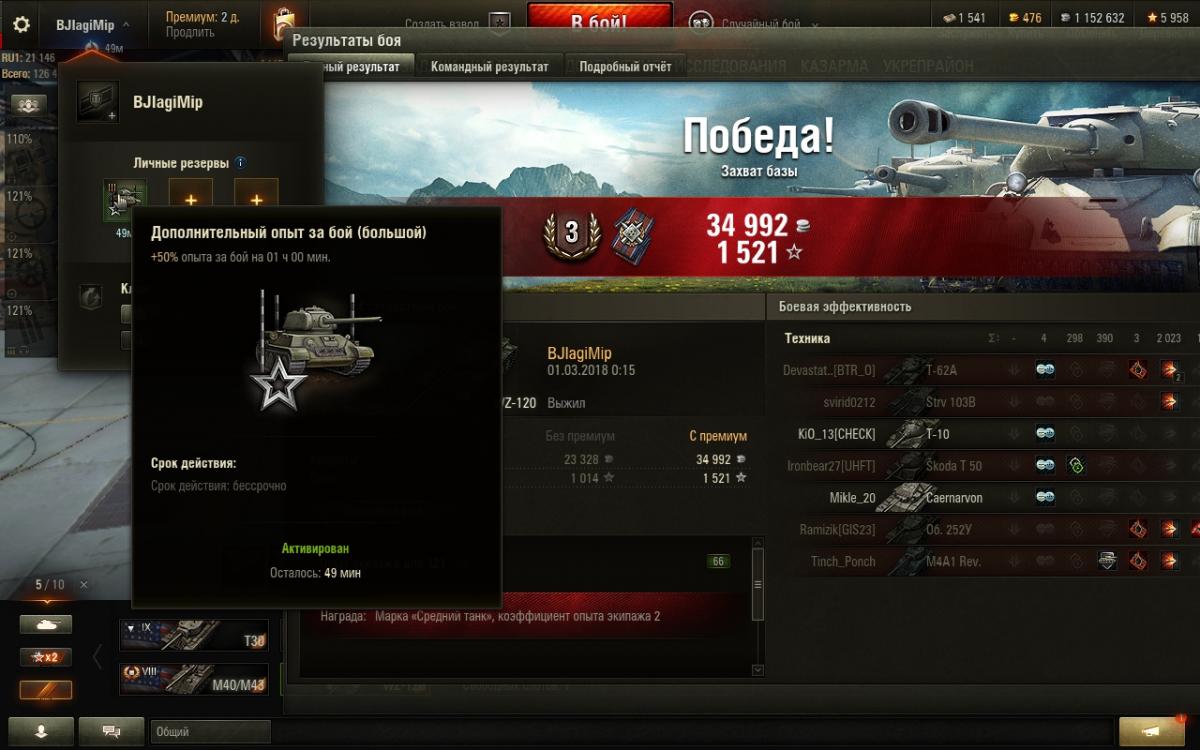
Task: Switch to the Командный результат tab
Action: click(x=489, y=67)
